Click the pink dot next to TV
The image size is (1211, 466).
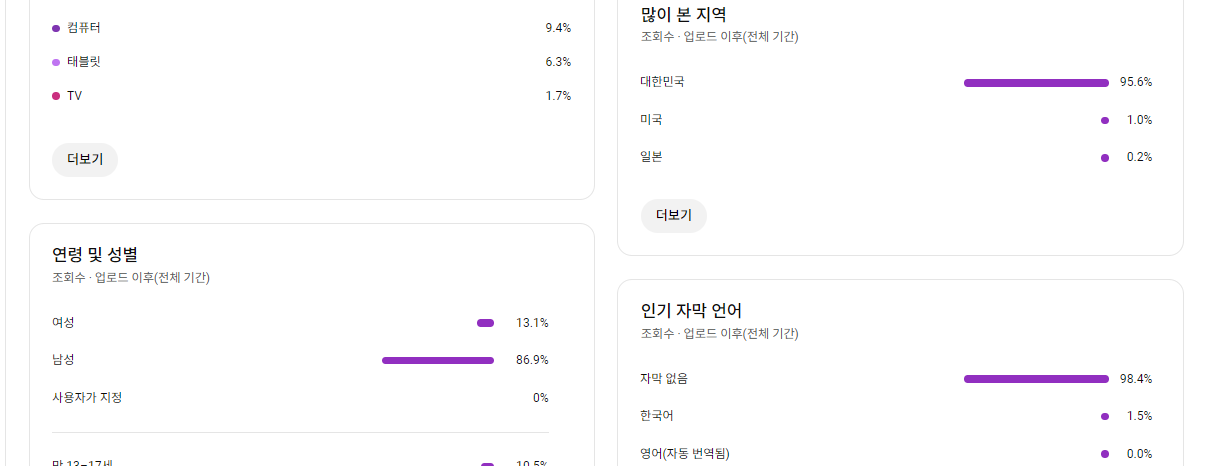[56, 96]
